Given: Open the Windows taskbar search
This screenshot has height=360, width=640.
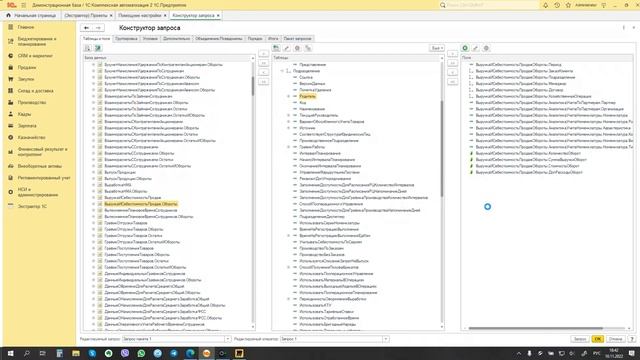Looking at the screenshot, I should point(27,353).
